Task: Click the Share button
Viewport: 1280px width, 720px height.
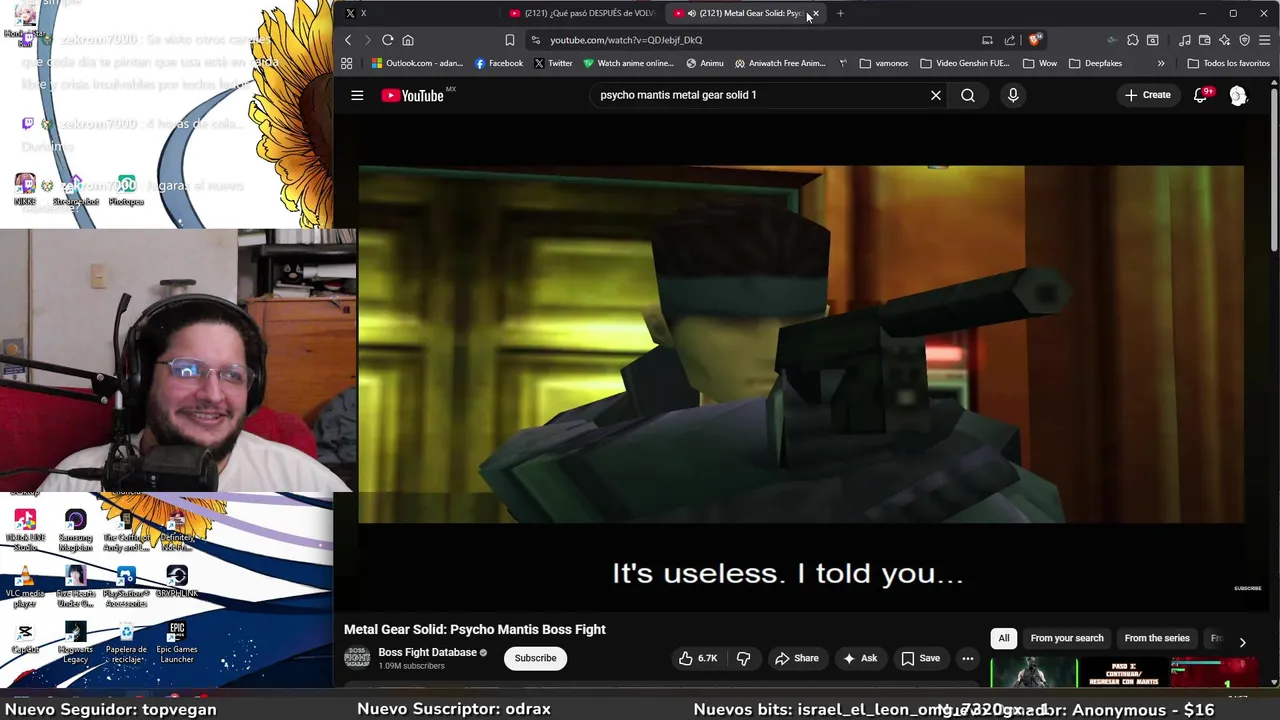Action: [x=796, y=658]
